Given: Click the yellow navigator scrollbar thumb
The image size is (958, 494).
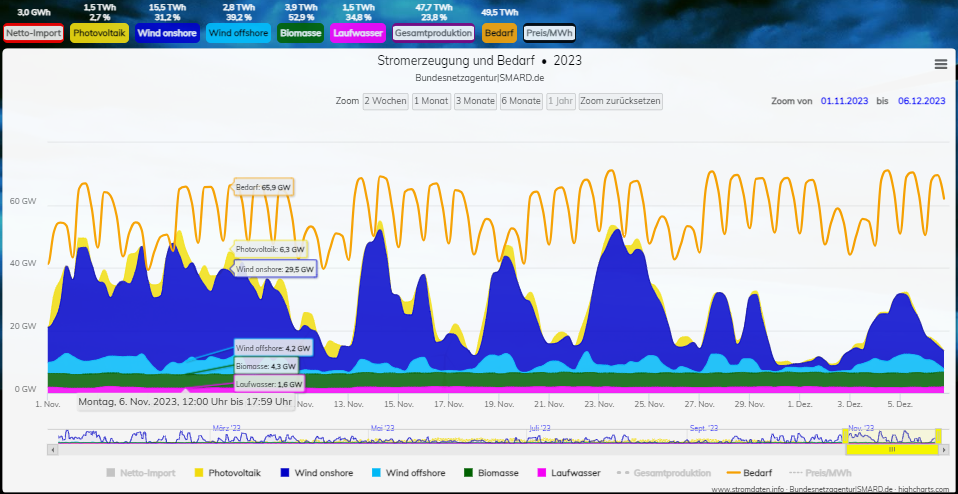Looking at the screenshot, I should point(892,450).
